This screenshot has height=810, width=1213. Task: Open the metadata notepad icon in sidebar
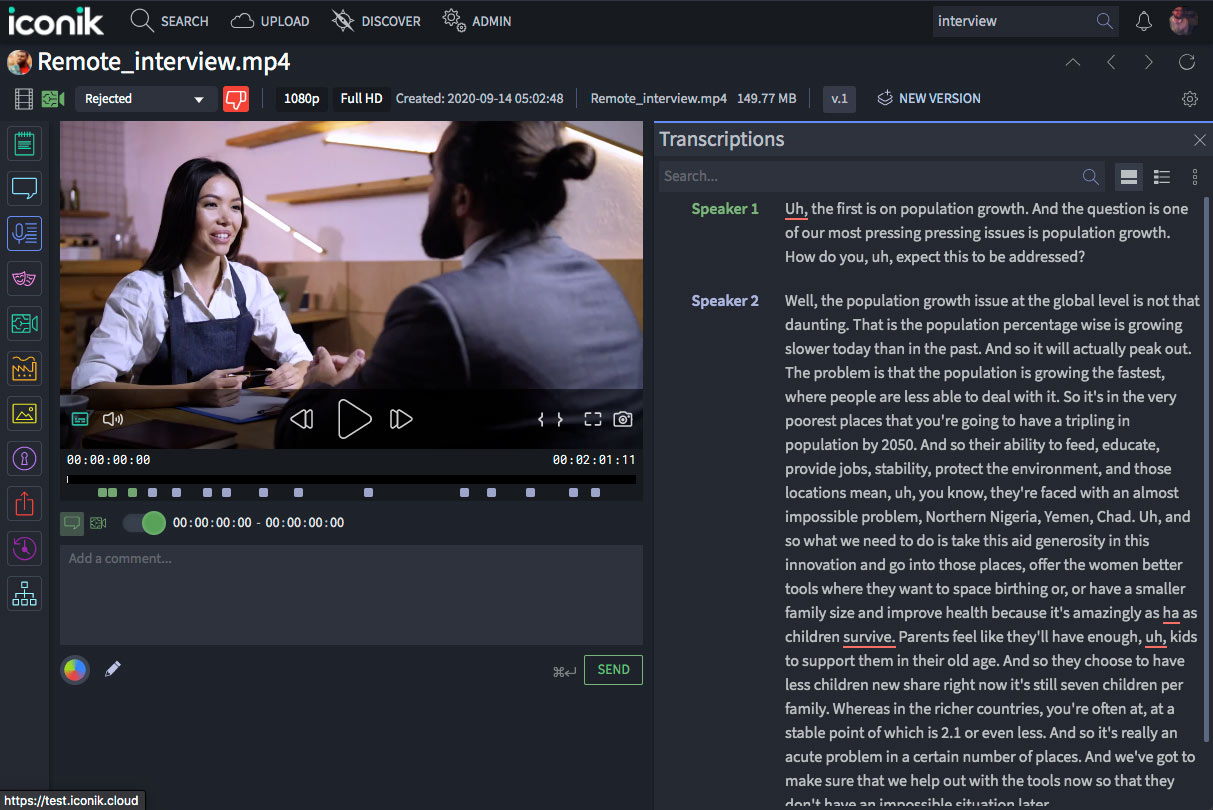(x=24, y=143)
